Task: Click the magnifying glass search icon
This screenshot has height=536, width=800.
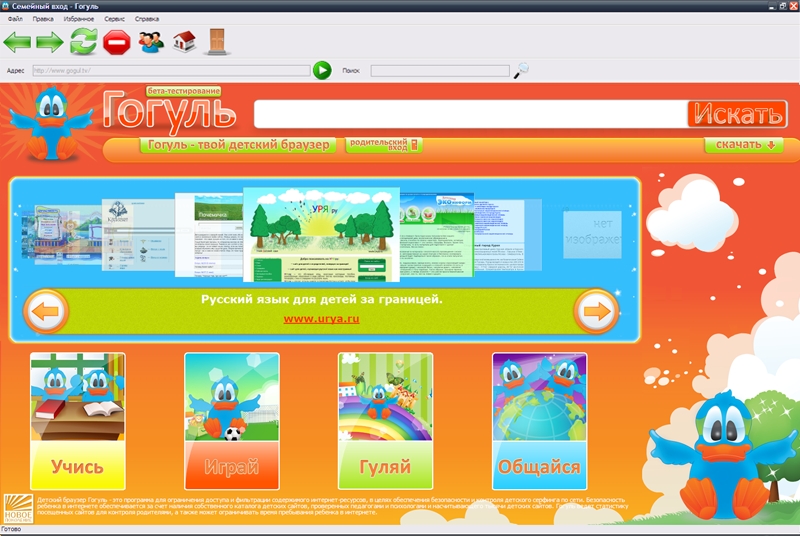Action: coord(521,70)
